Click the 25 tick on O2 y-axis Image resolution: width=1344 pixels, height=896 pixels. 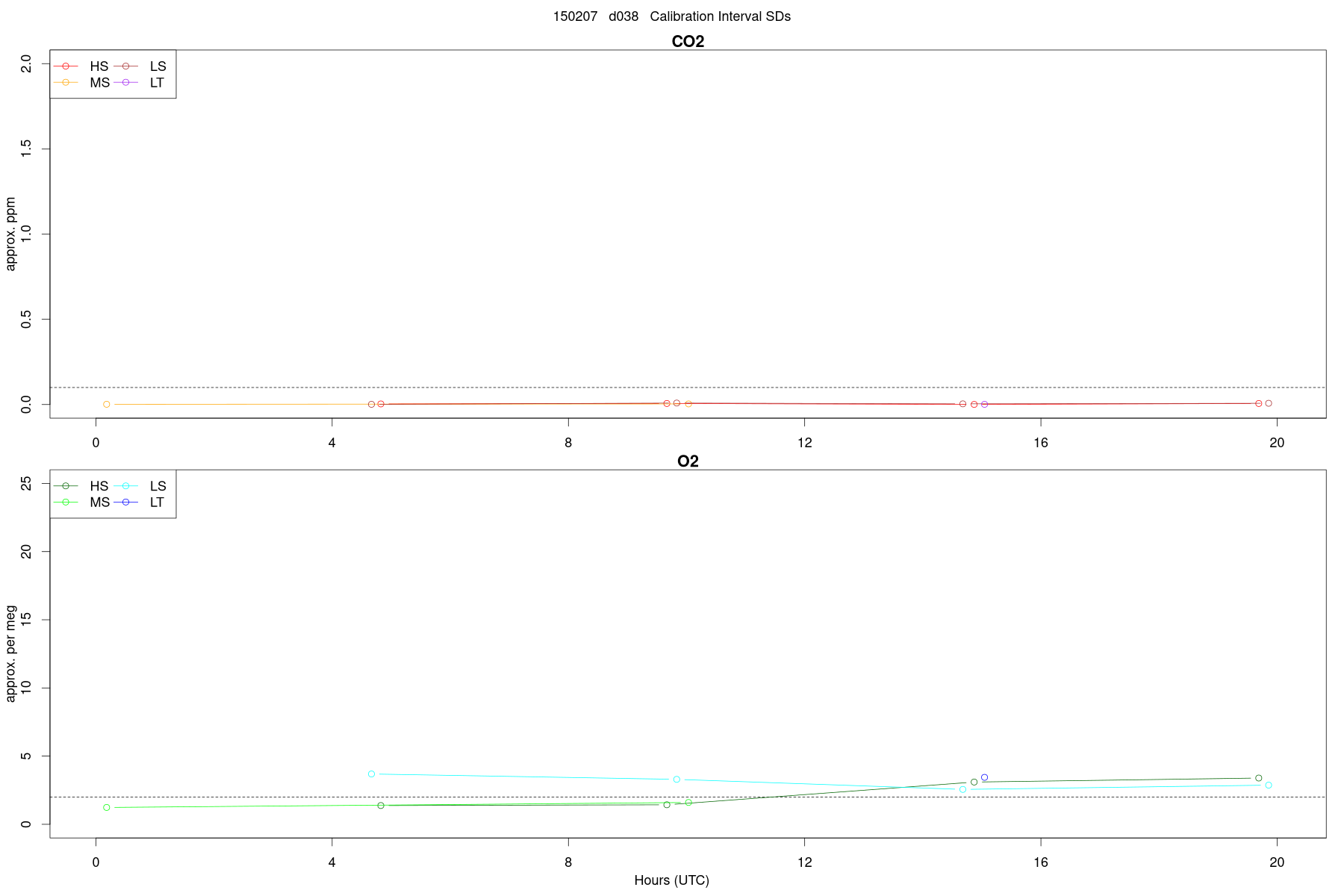click(27, 483)
